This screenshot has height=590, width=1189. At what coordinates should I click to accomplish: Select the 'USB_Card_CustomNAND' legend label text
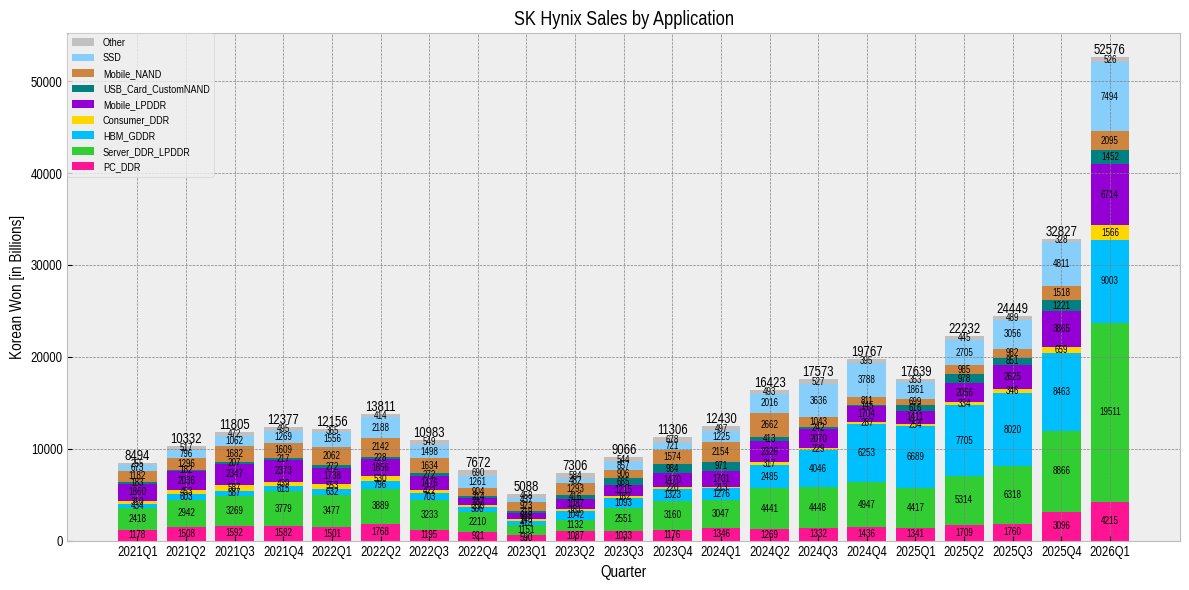[156, 89]
